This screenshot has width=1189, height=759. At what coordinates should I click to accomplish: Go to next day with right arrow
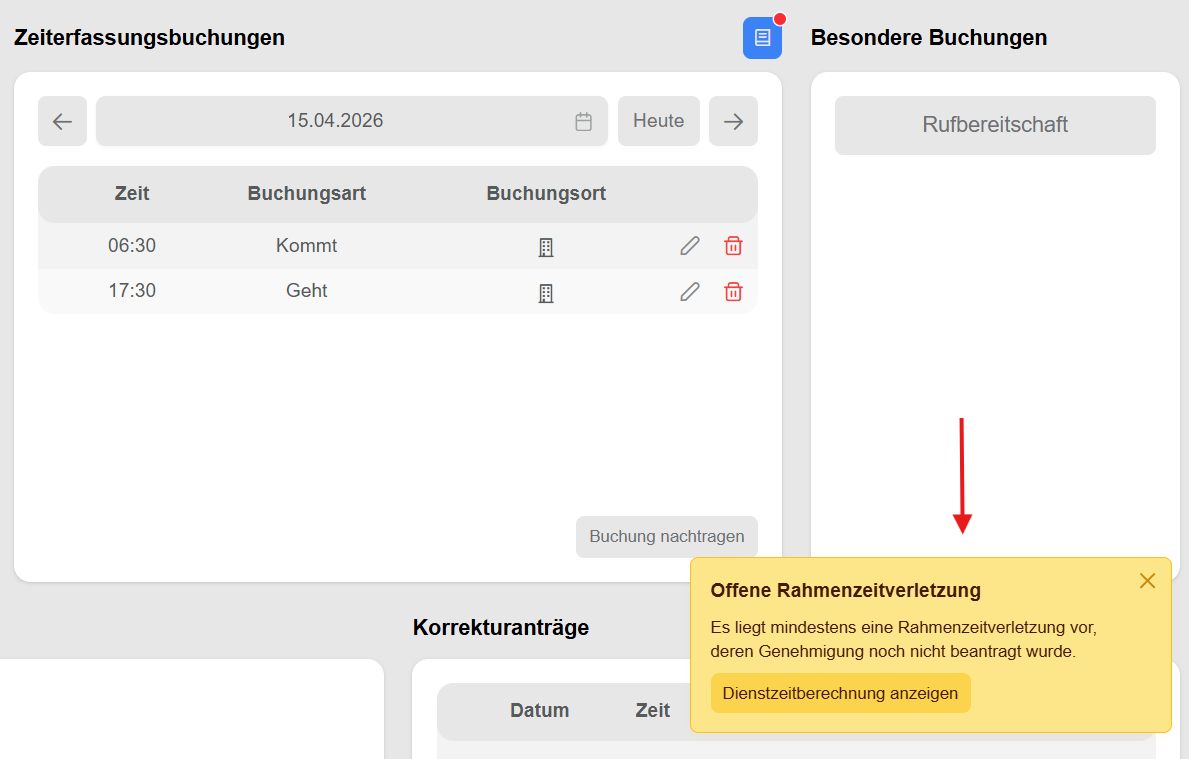pos(733,121)
